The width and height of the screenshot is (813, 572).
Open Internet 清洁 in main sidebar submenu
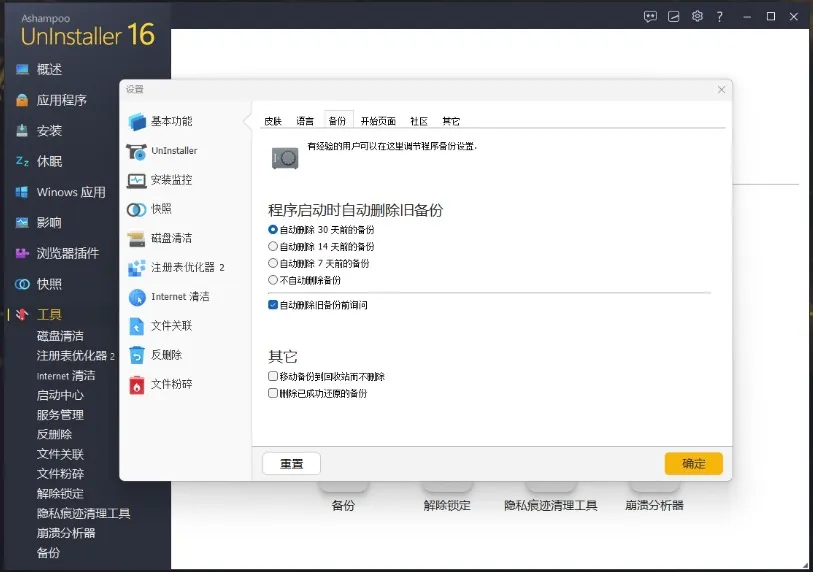[x=66, y=375]
